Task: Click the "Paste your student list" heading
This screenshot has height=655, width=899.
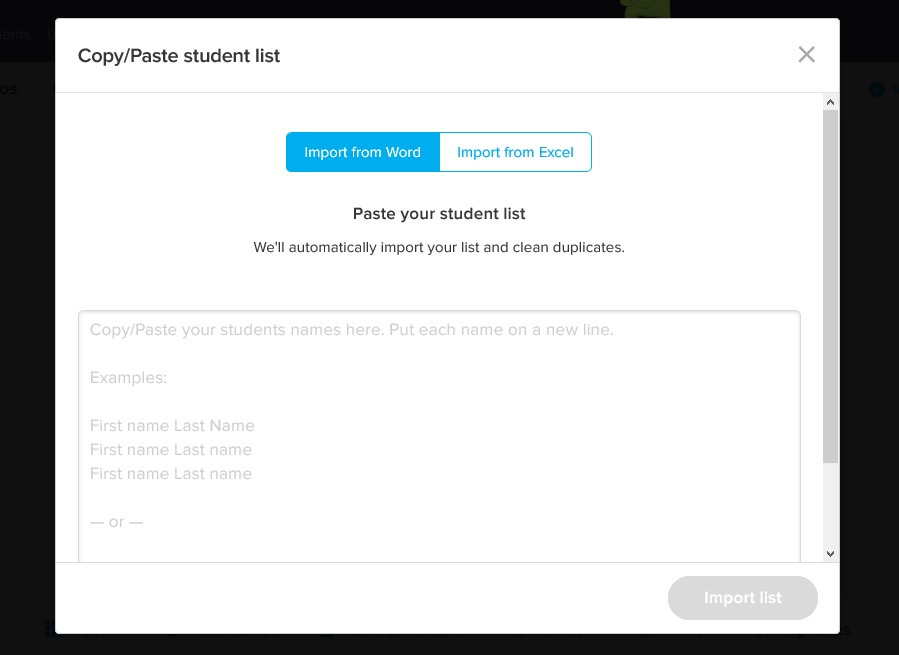Action: [x=439, y=214]
